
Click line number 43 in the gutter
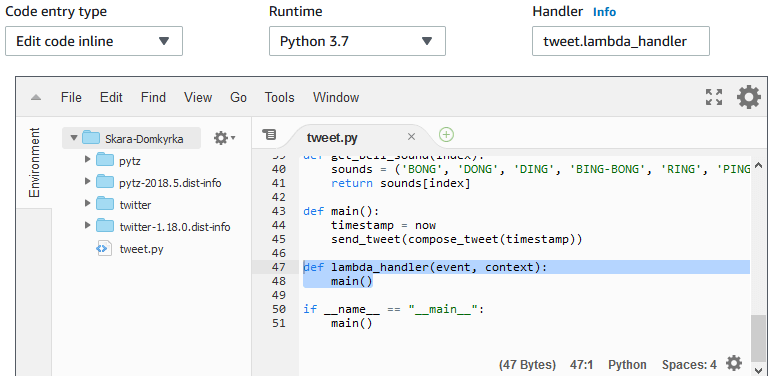(x=279, y=211)
